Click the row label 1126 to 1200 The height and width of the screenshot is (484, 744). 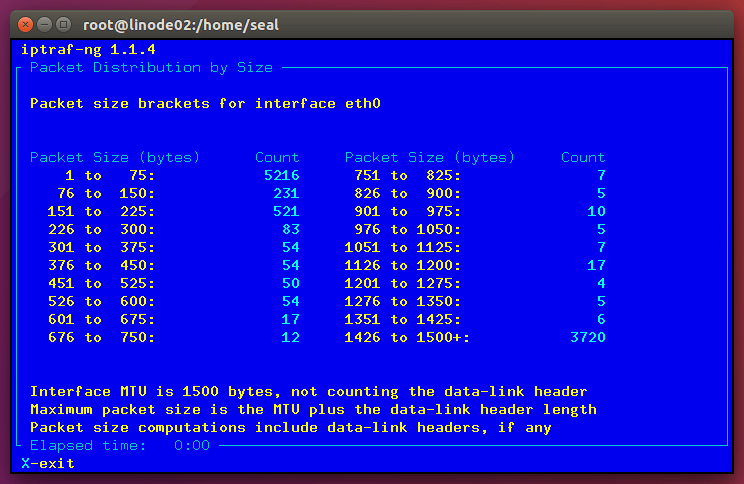(x=403, y=265)
